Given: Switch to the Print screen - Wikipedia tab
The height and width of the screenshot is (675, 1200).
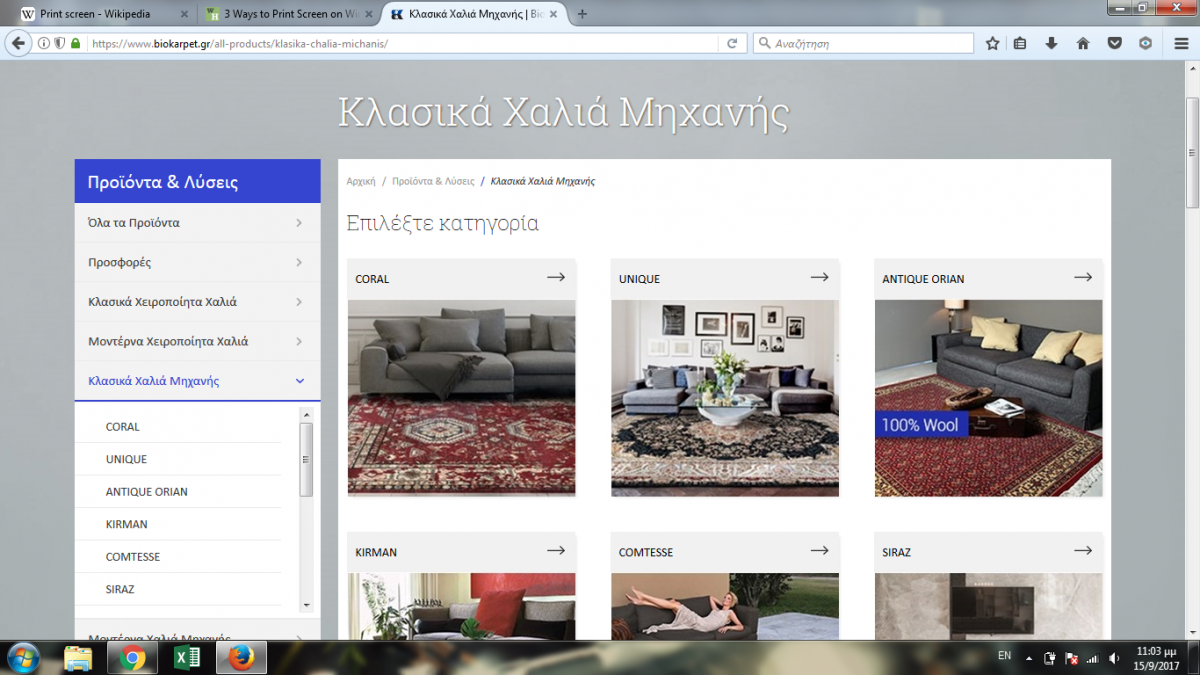Looking at the screenshot, I should (x=103, y=14).
